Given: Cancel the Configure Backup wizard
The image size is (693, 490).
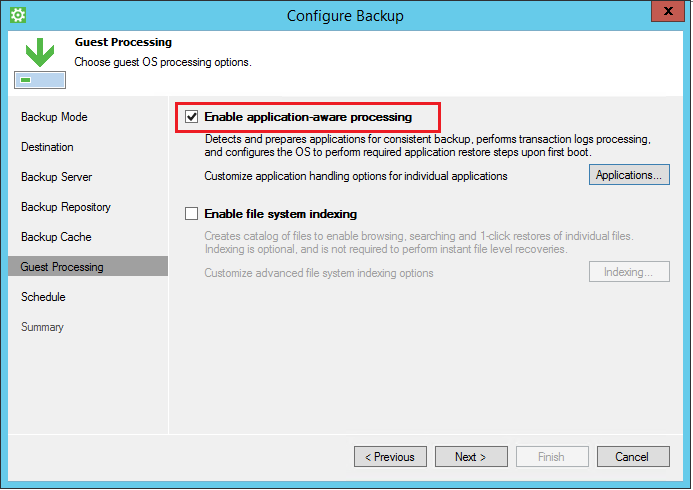Looking at the screenshot, I should tap(632, 457).
